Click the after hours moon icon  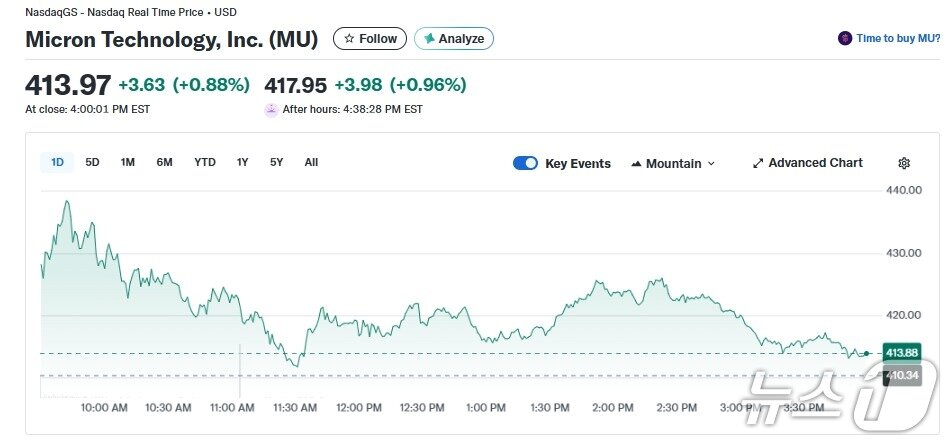coord(271,110)
